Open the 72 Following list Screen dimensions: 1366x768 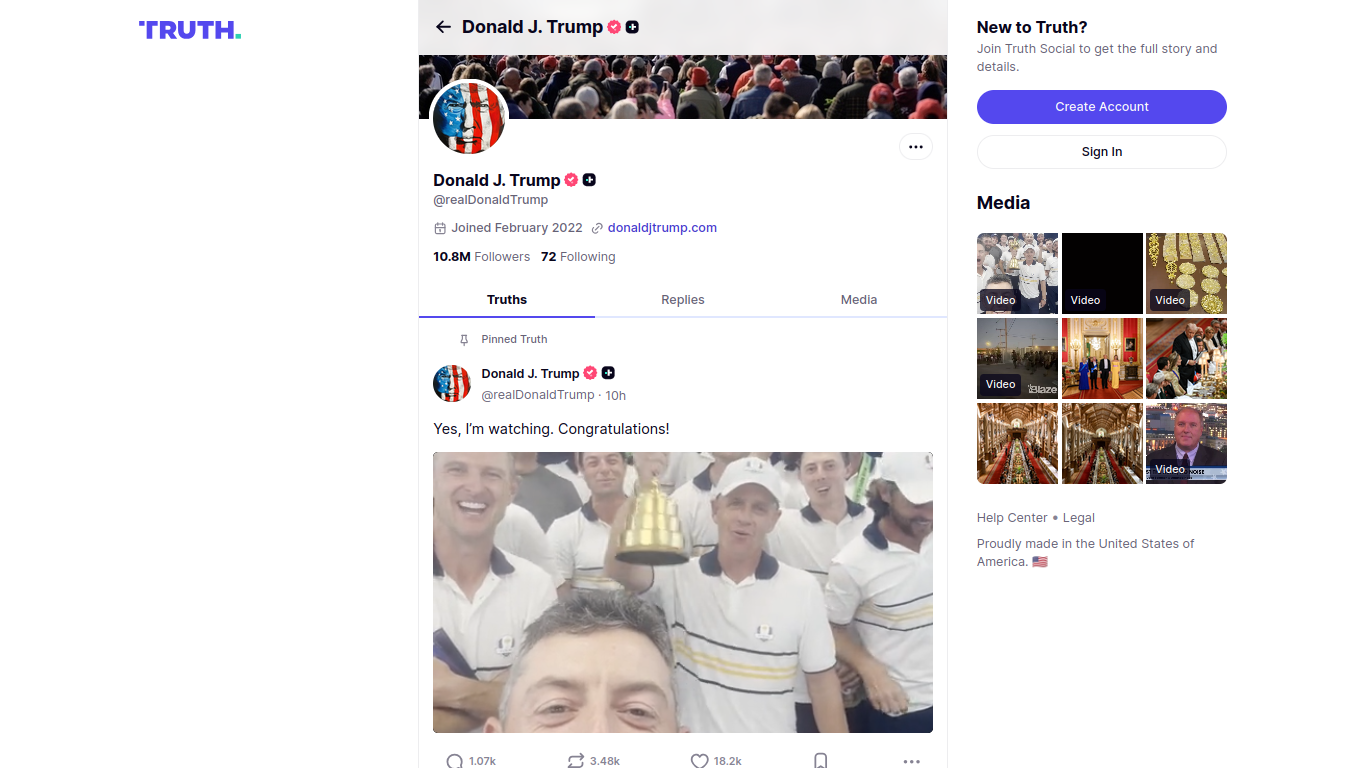tap(578, 257)
